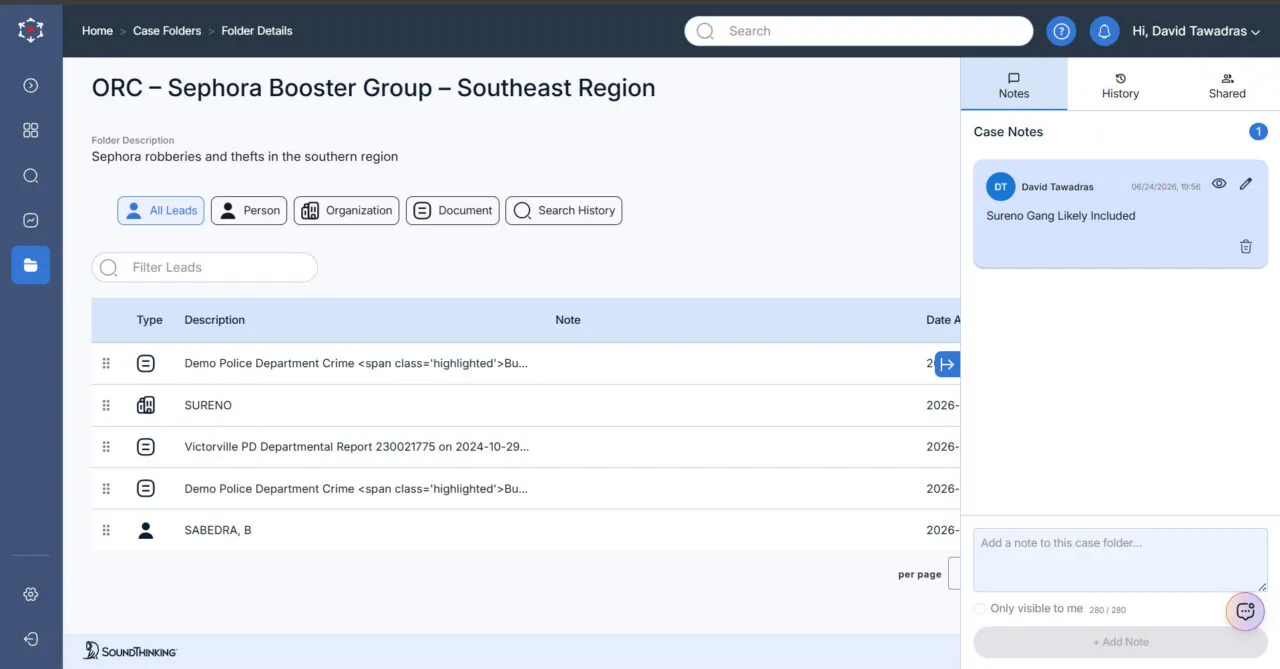Open the chat assistant bubble icon

tap(1245, 611)
